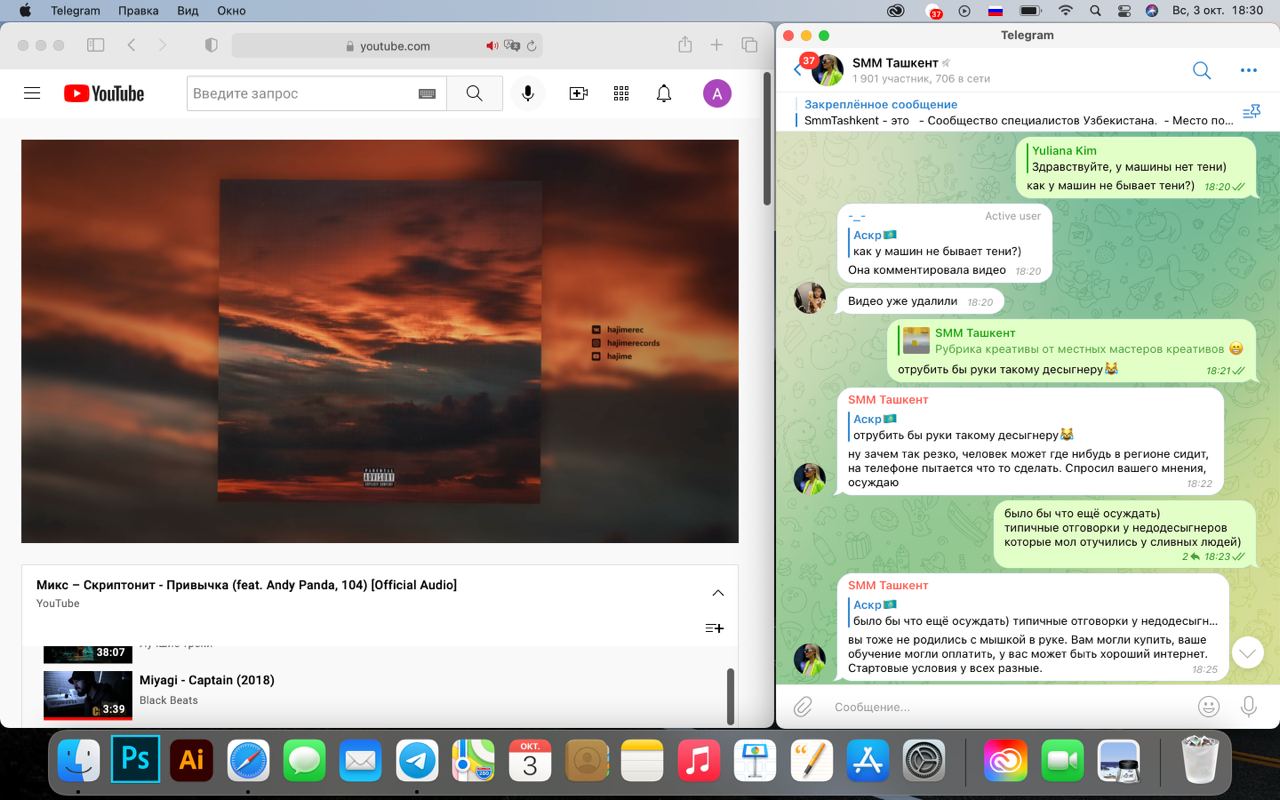The image size is (1280, 800).
Task: Open Safari privacy shield report
Action: pyautogui.click(x=211, y=45)
